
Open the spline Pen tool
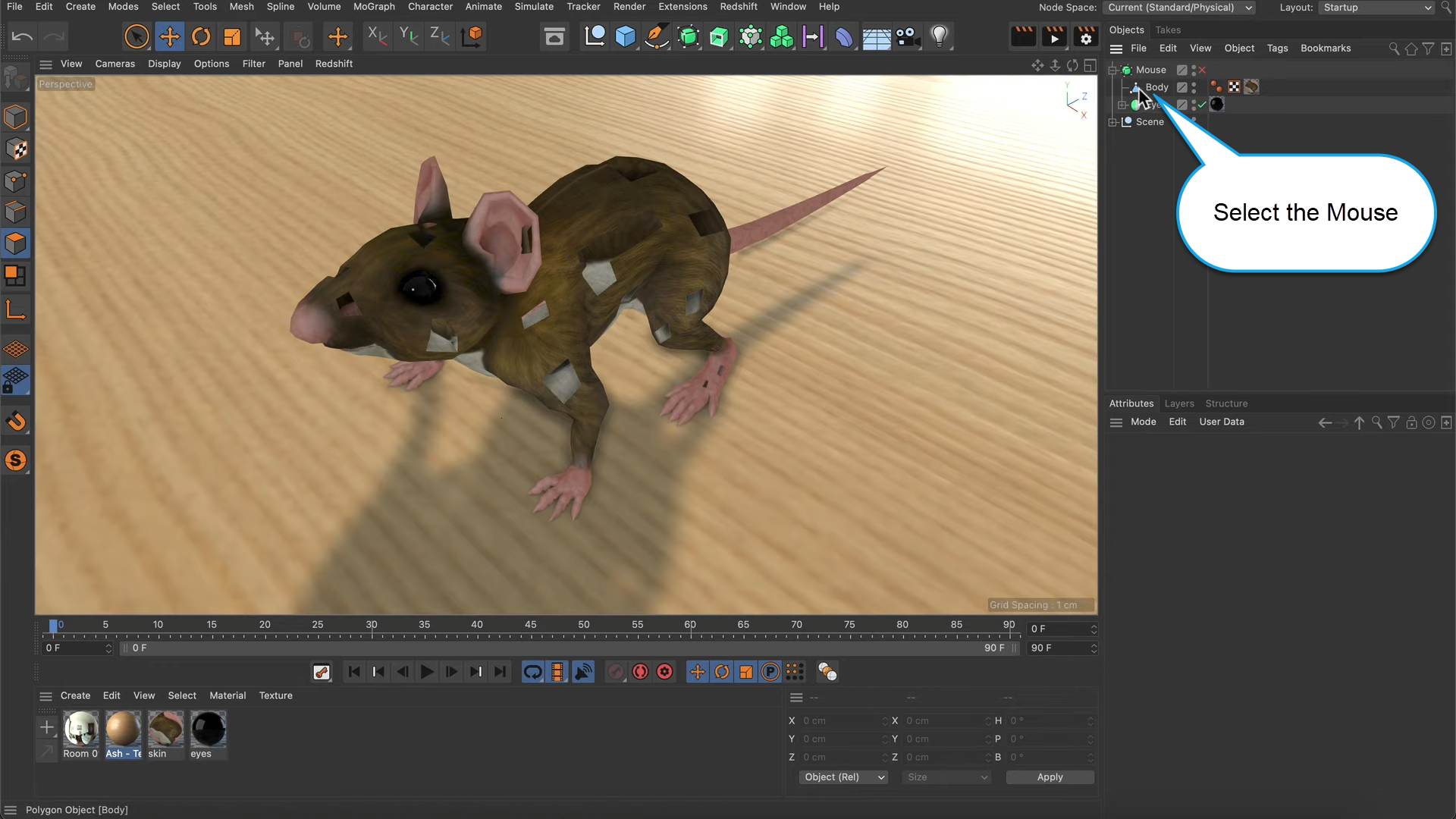657,36
